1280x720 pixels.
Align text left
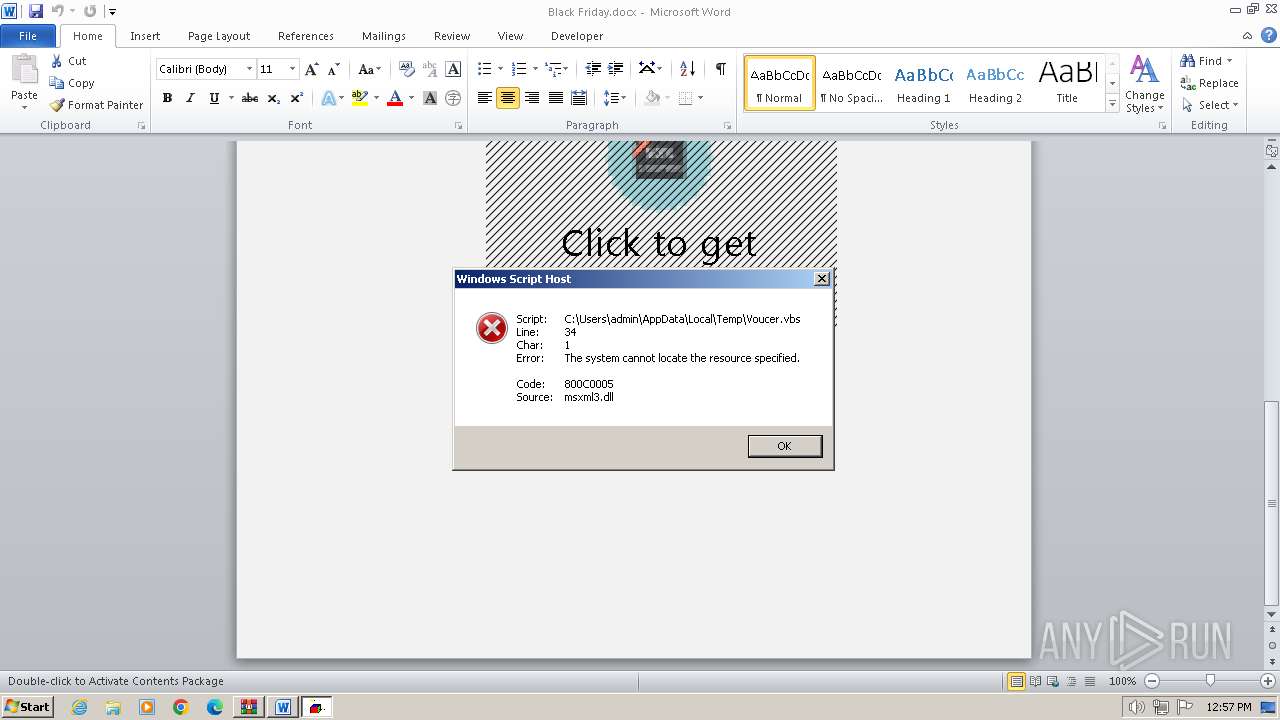[x=485, y=98]
